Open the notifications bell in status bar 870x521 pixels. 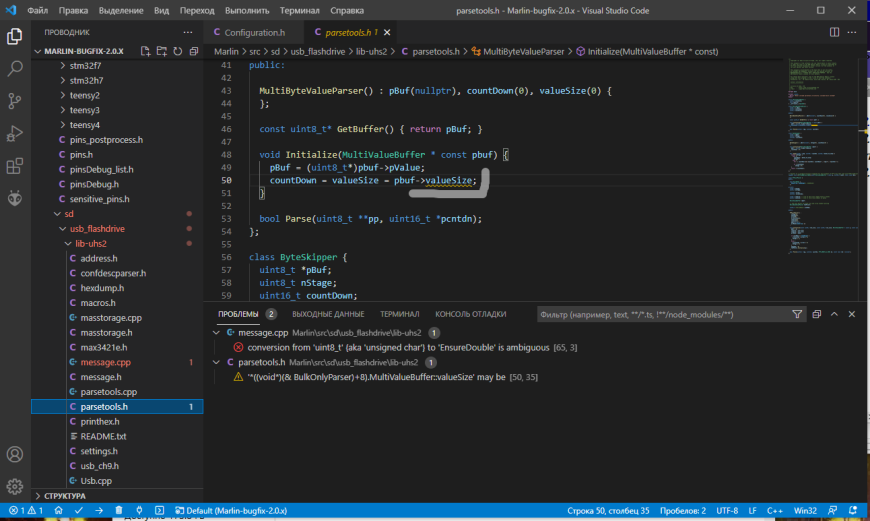pos(853,510)
